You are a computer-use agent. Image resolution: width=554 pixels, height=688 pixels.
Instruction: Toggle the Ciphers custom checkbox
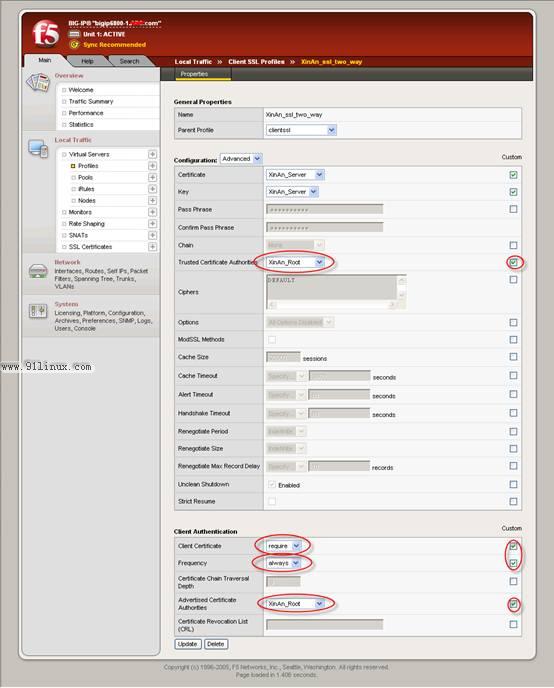[x=513, y=280]
